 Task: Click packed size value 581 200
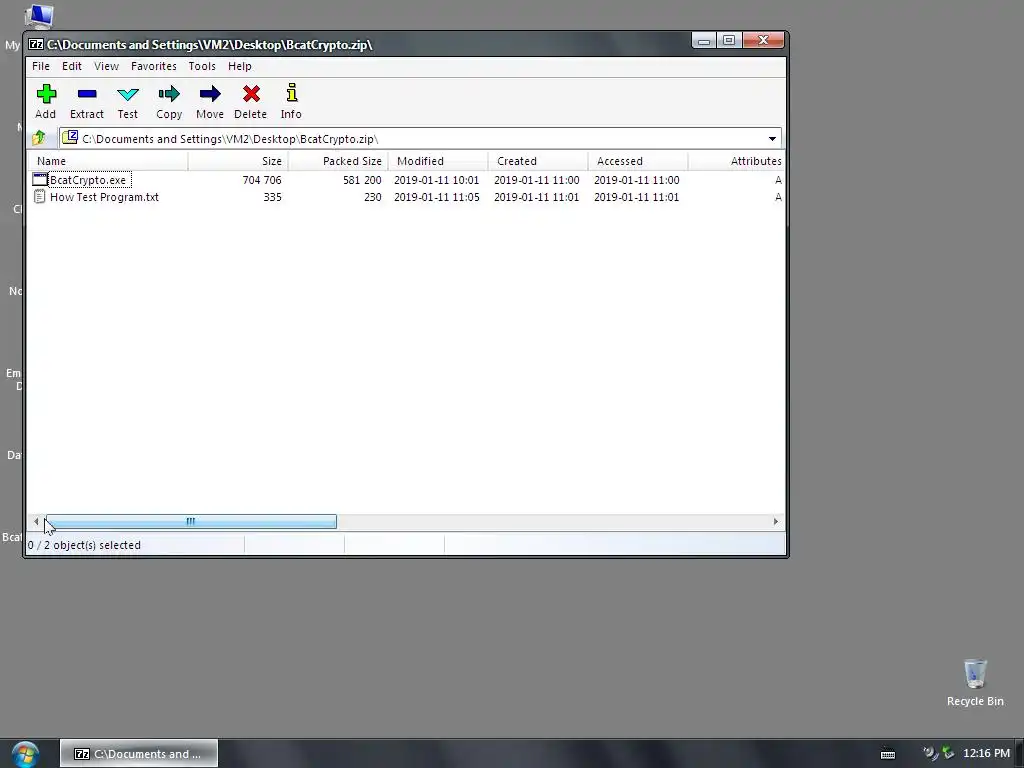(x=362, y=180)
